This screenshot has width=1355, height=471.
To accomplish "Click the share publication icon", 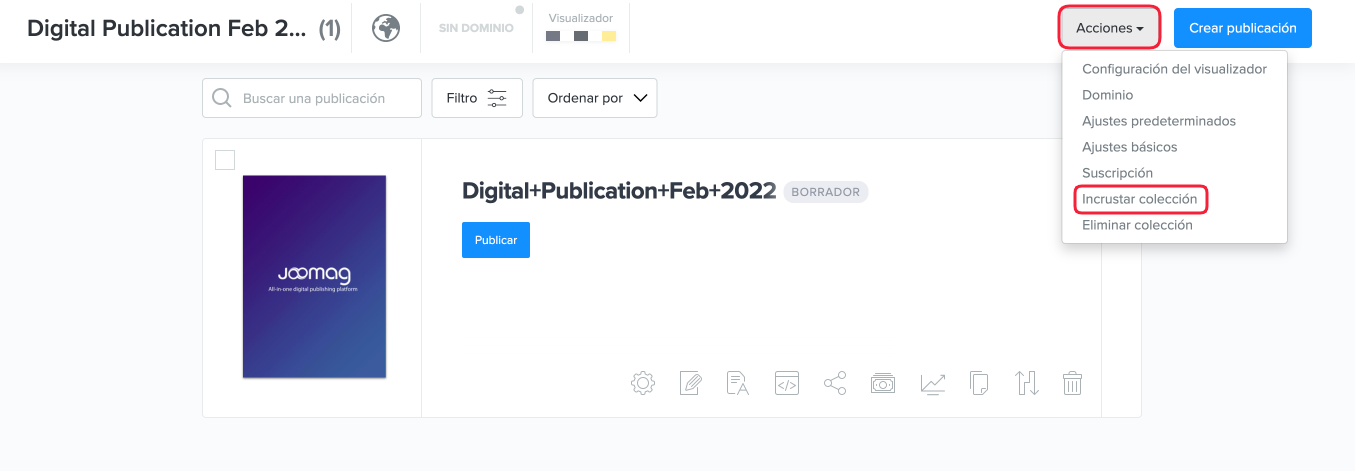I will [x=835, y=383].
